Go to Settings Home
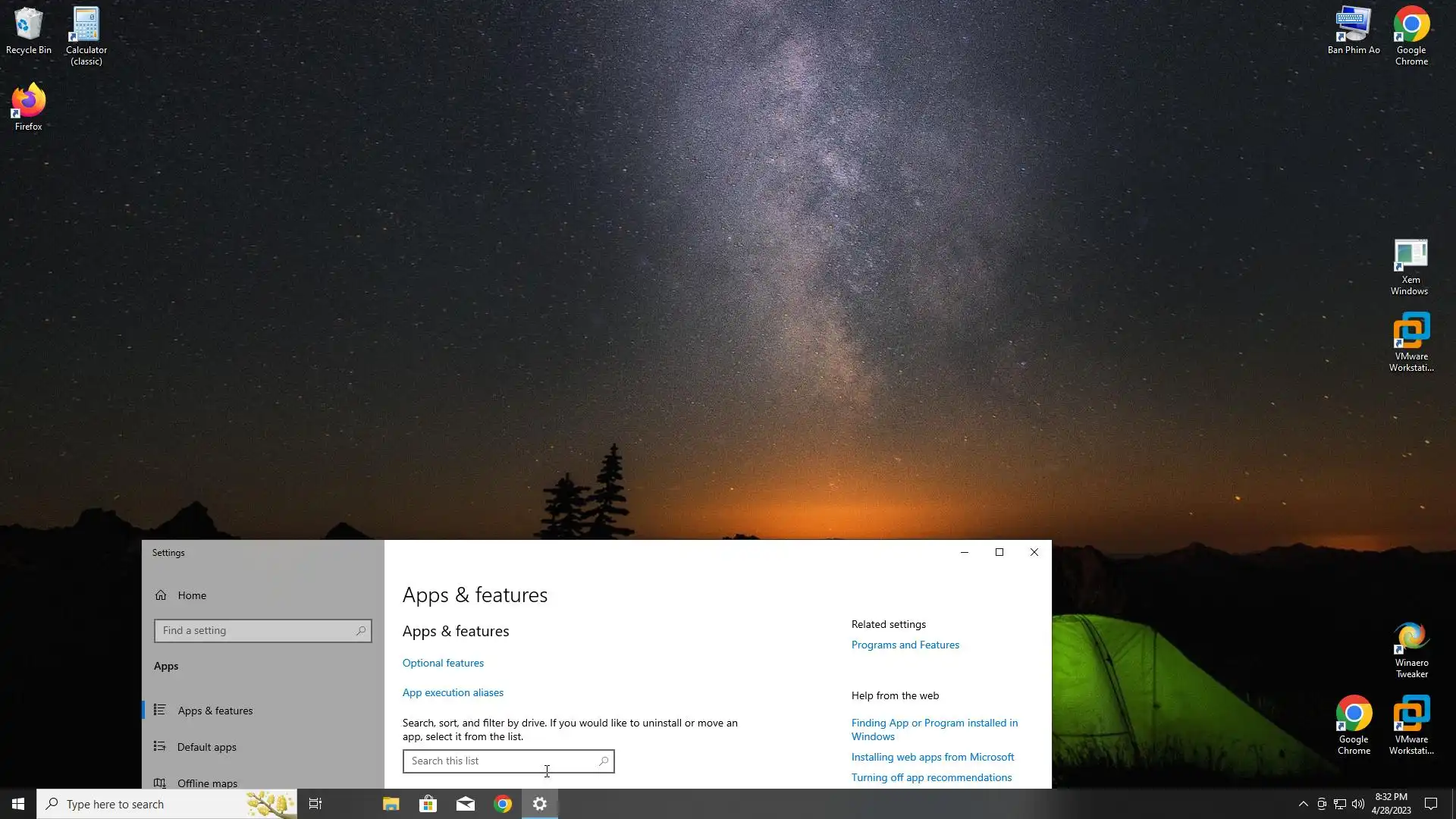 coord(191,595)
